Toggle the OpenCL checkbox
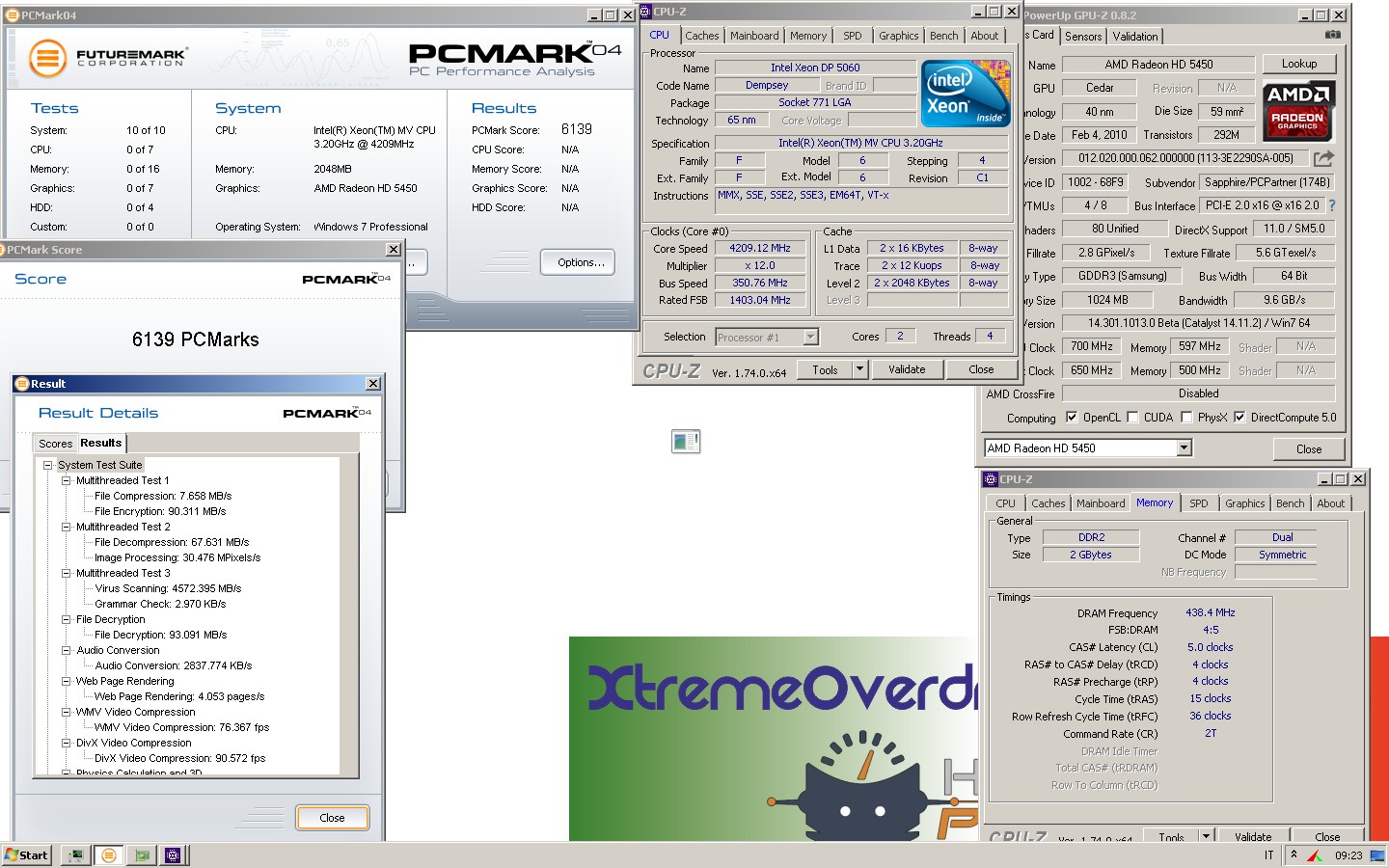The image size is (1389, 868). (1072, 418)
